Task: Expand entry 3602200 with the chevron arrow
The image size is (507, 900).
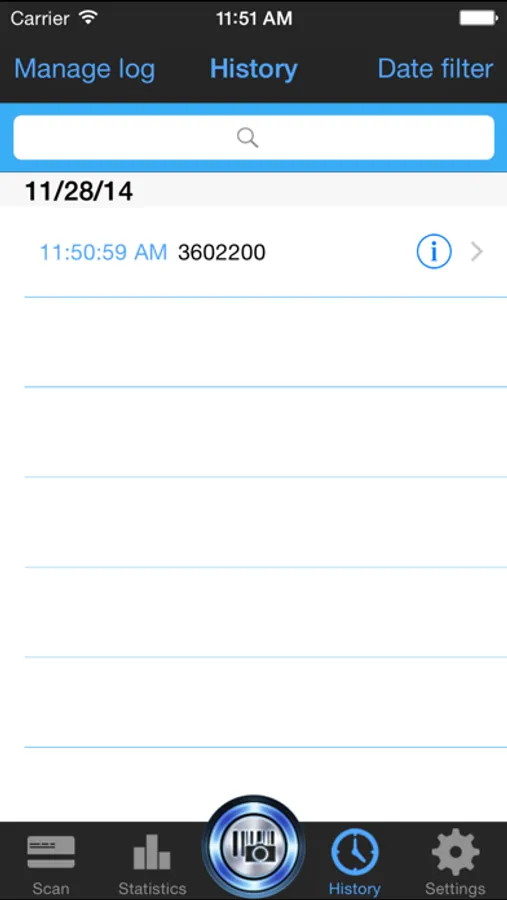Action: coord(477,251)
